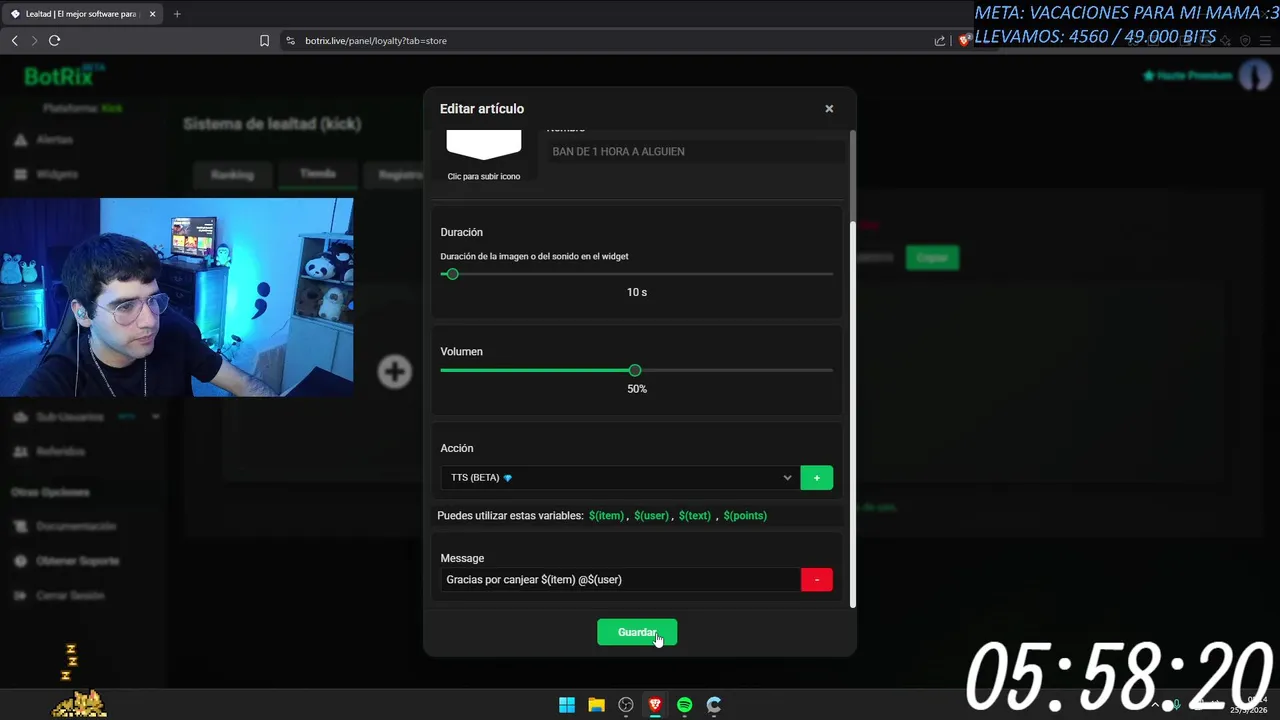Open Windows Start menu
1280x720 pixels.
coord(567,705)
